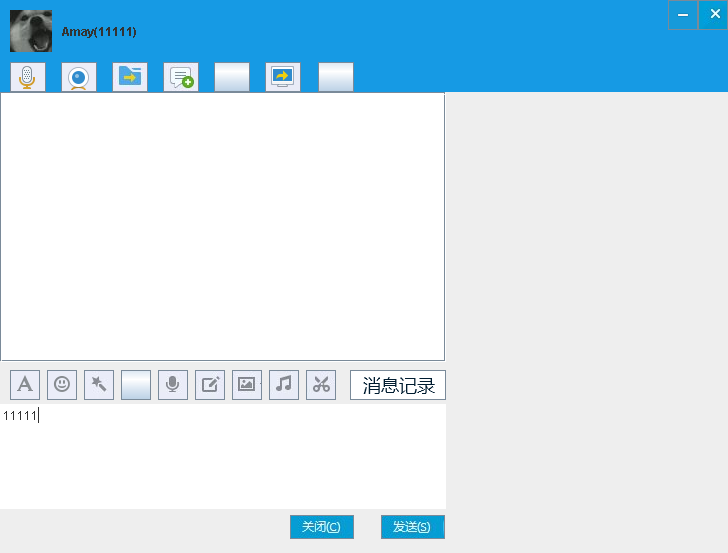Viewport: 728px width, 553px height.
Task: Open 消息记录 message history
Action: (x=398, y=385)
